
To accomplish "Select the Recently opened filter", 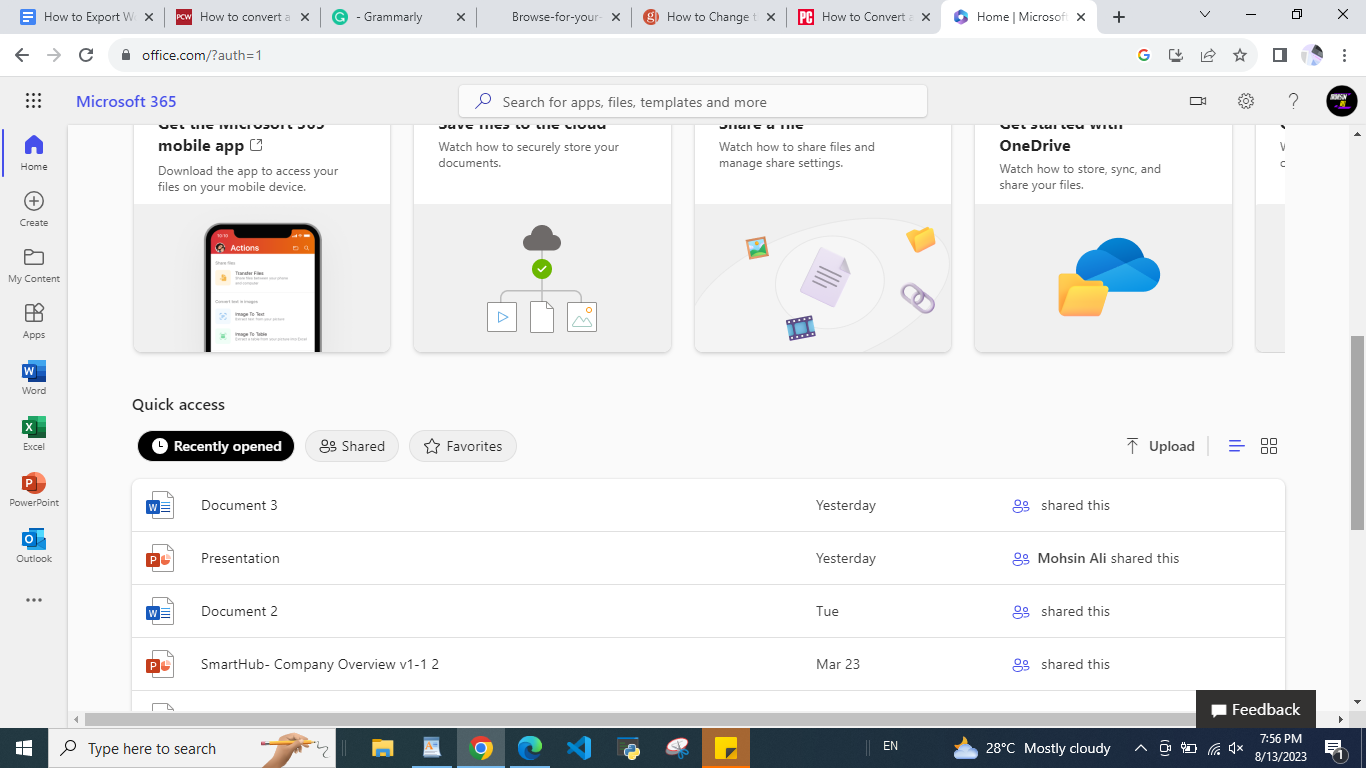I will coord(216,446).
